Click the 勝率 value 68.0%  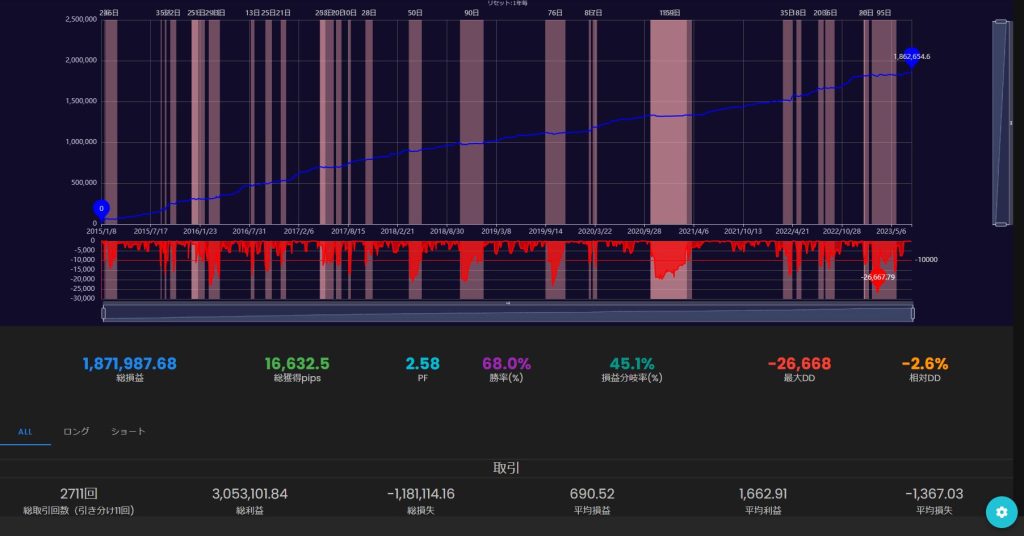click(x=506, y=364)
